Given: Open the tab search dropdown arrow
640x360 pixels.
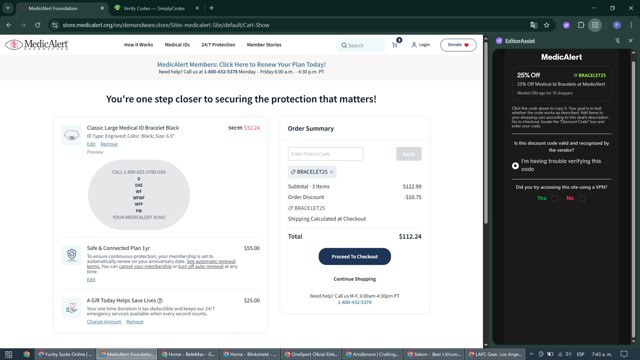Looking at the screenshot, I should 8,8.
